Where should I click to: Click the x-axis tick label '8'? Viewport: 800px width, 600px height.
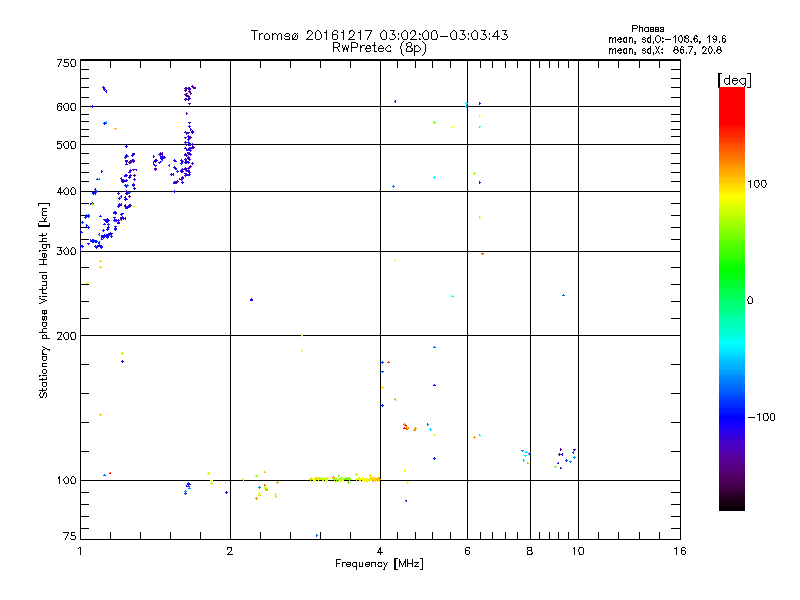click(x=530, y=551)
